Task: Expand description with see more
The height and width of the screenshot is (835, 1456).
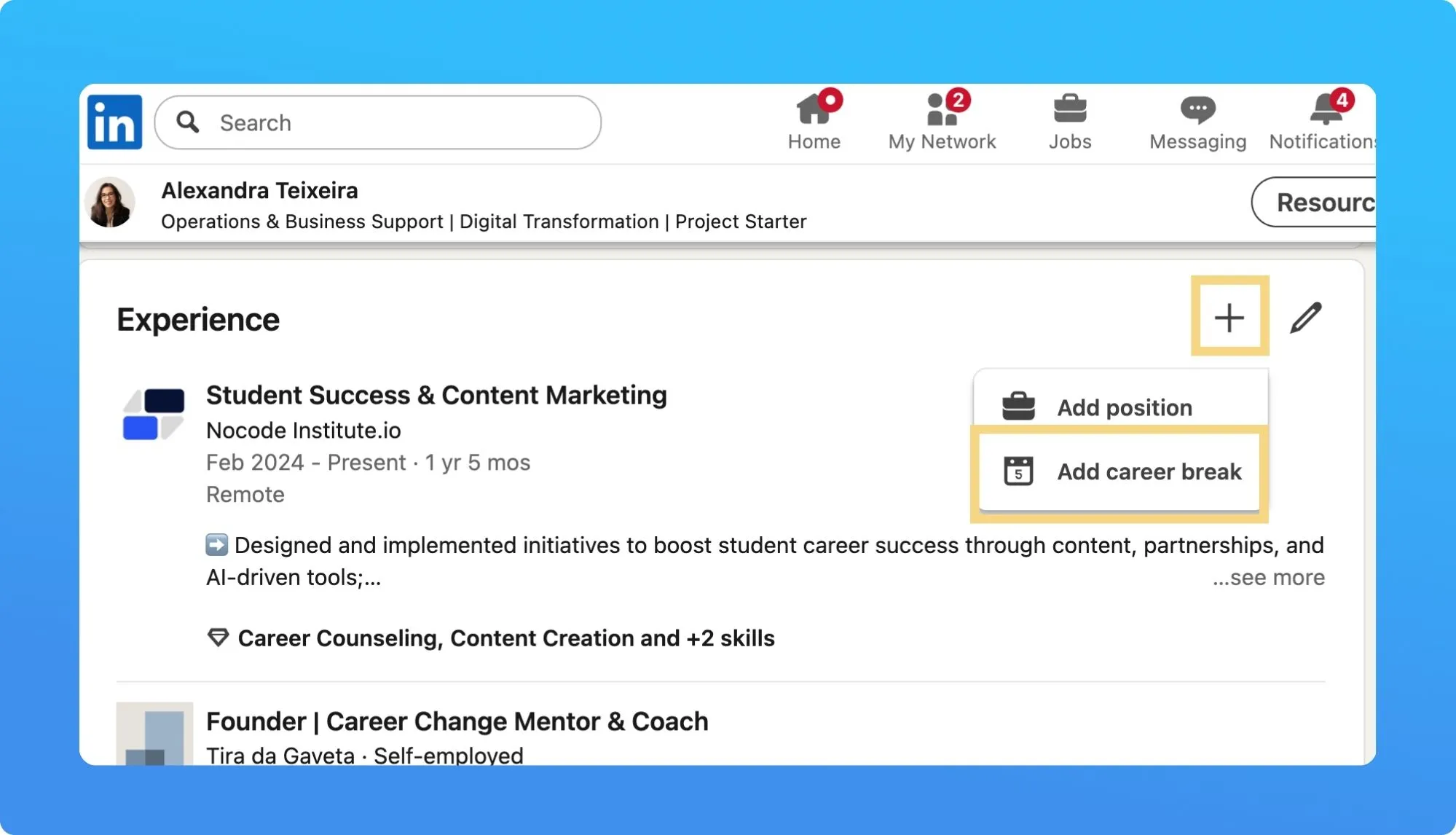Action: pyautogui.click(x=1268, y=577)
